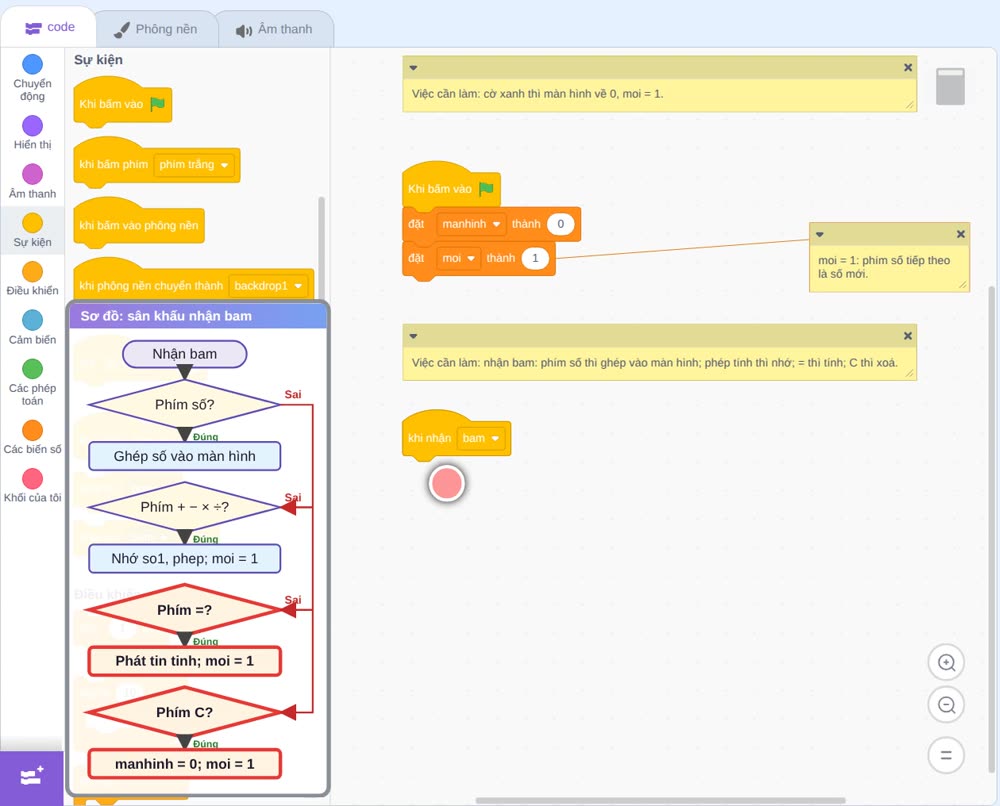Open the Các phép toán category
Viewport: 1000px width, 806px height.
click(32, 382)
